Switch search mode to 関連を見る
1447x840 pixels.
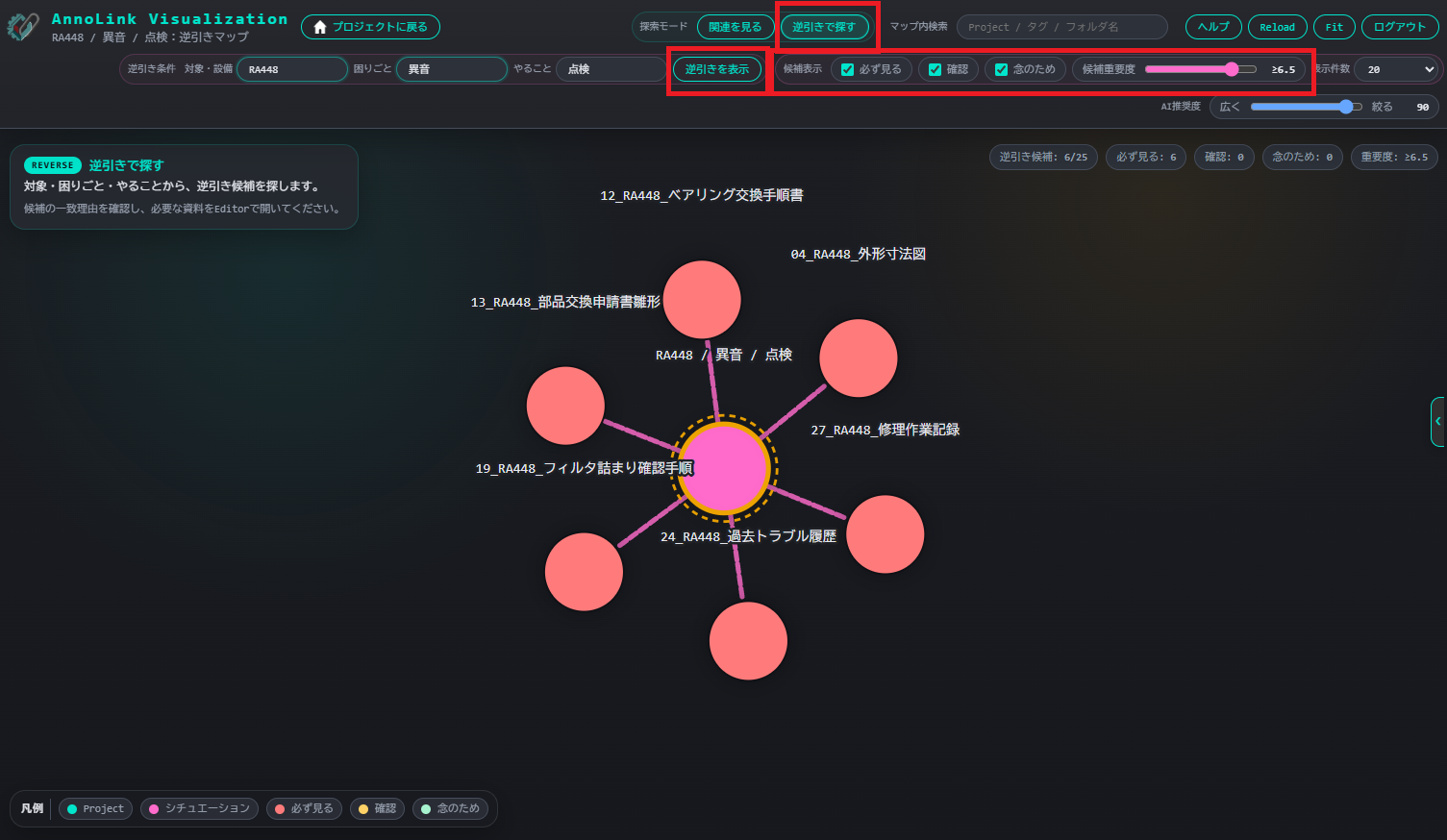point(735,27)
